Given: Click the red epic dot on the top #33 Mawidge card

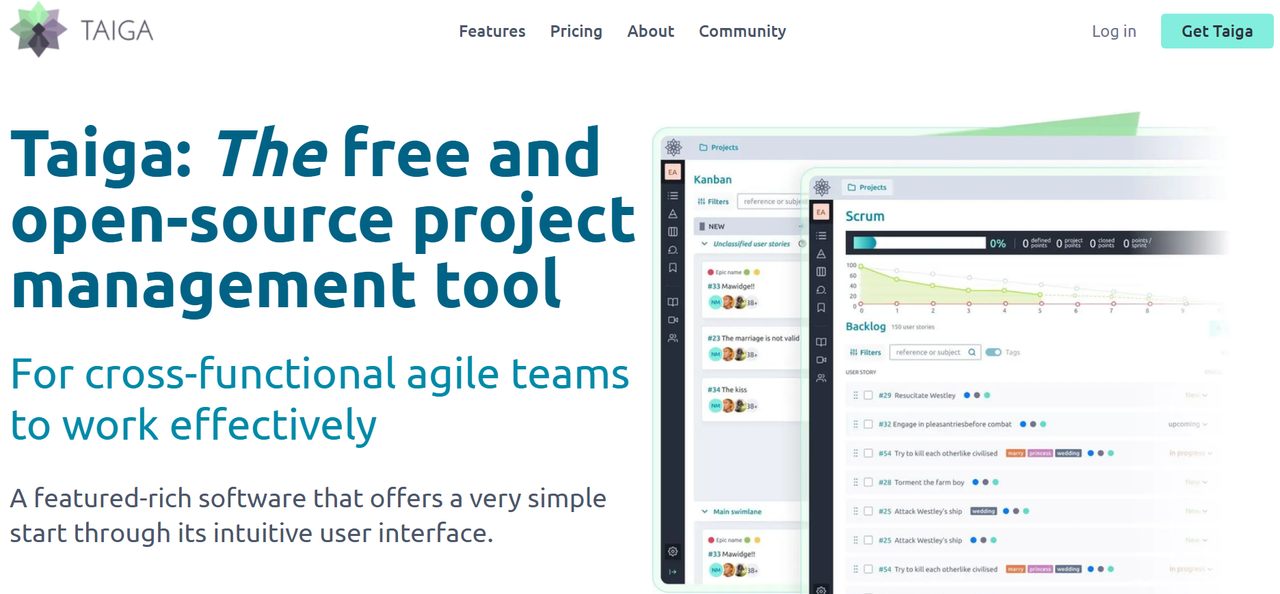Looking at the screenshot, I should [711, 272].
